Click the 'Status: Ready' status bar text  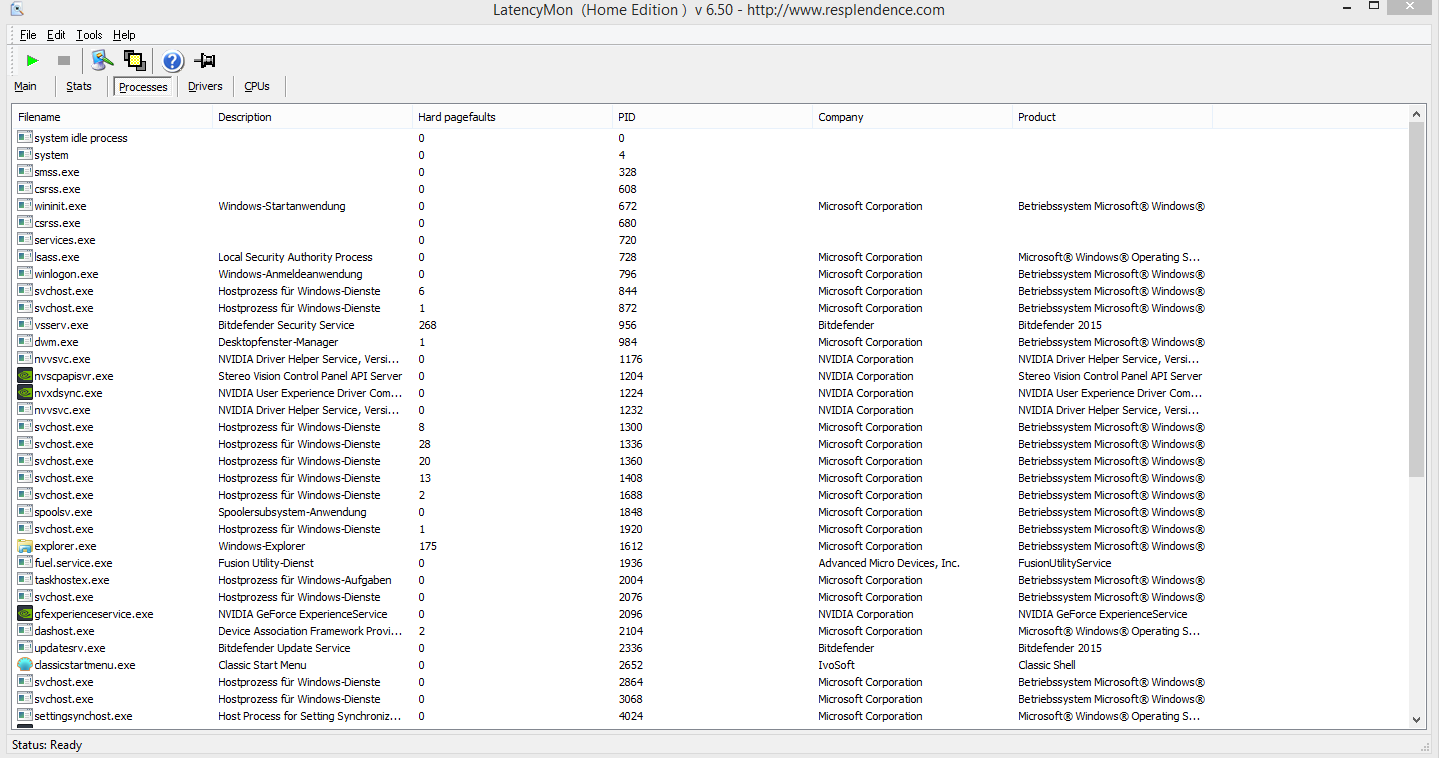point(47,745)
